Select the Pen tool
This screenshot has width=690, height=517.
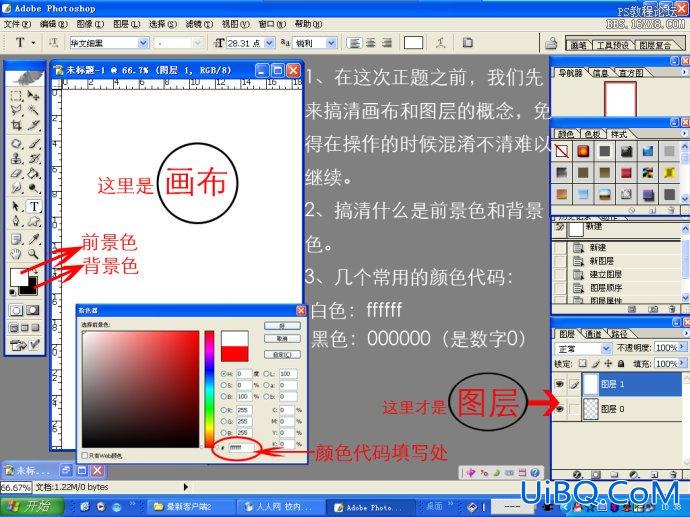17,221
